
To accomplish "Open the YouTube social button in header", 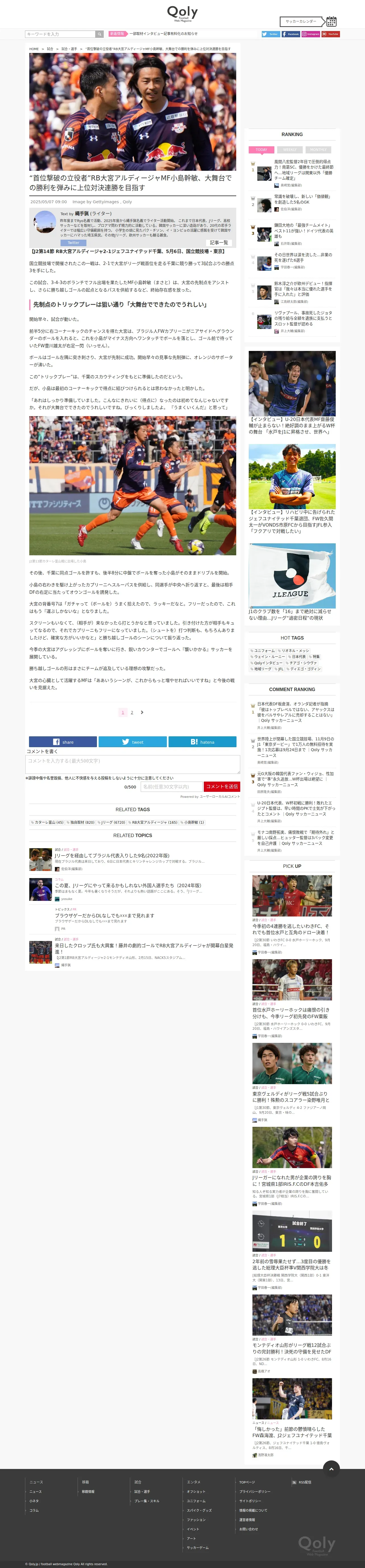I will tap(330, 34).
